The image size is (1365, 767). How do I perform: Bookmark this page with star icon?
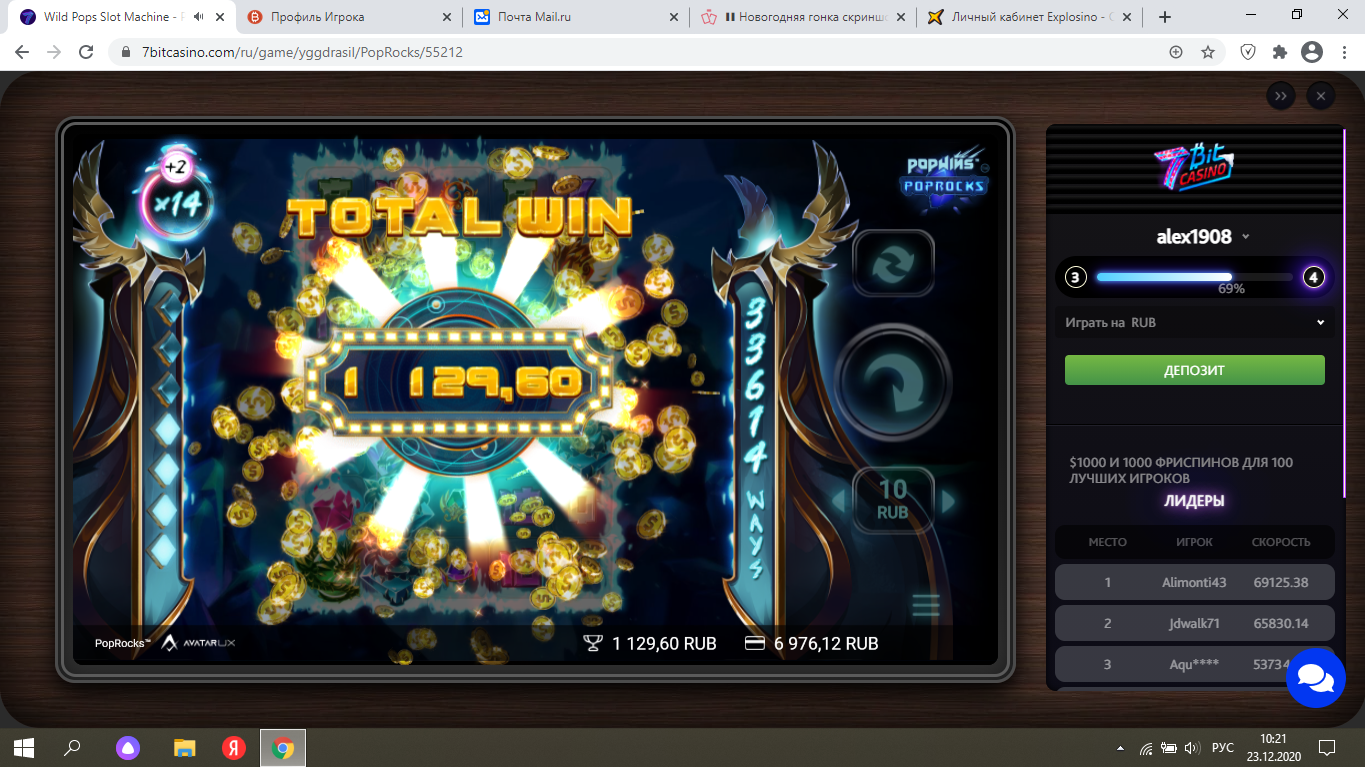coord(1208,52)
